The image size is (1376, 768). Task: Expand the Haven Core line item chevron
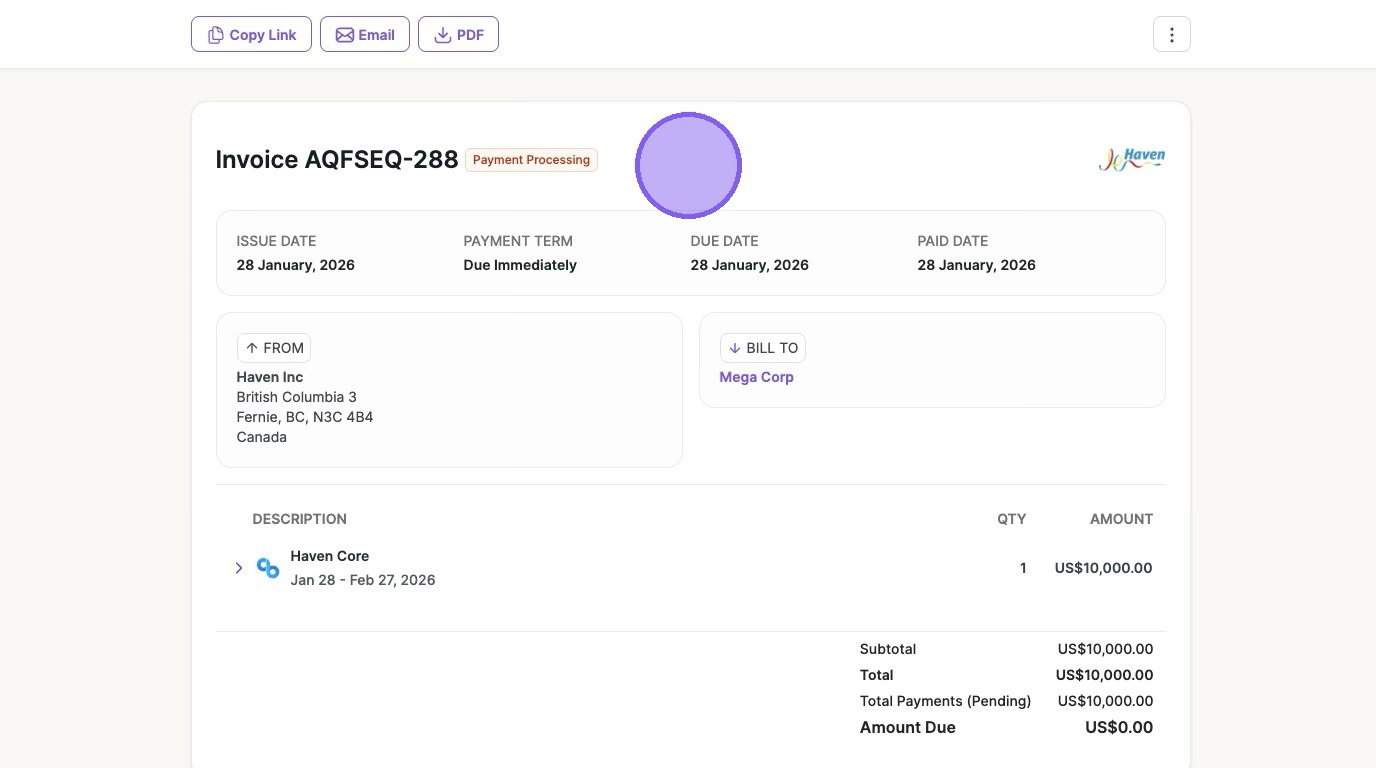[239, 568]
